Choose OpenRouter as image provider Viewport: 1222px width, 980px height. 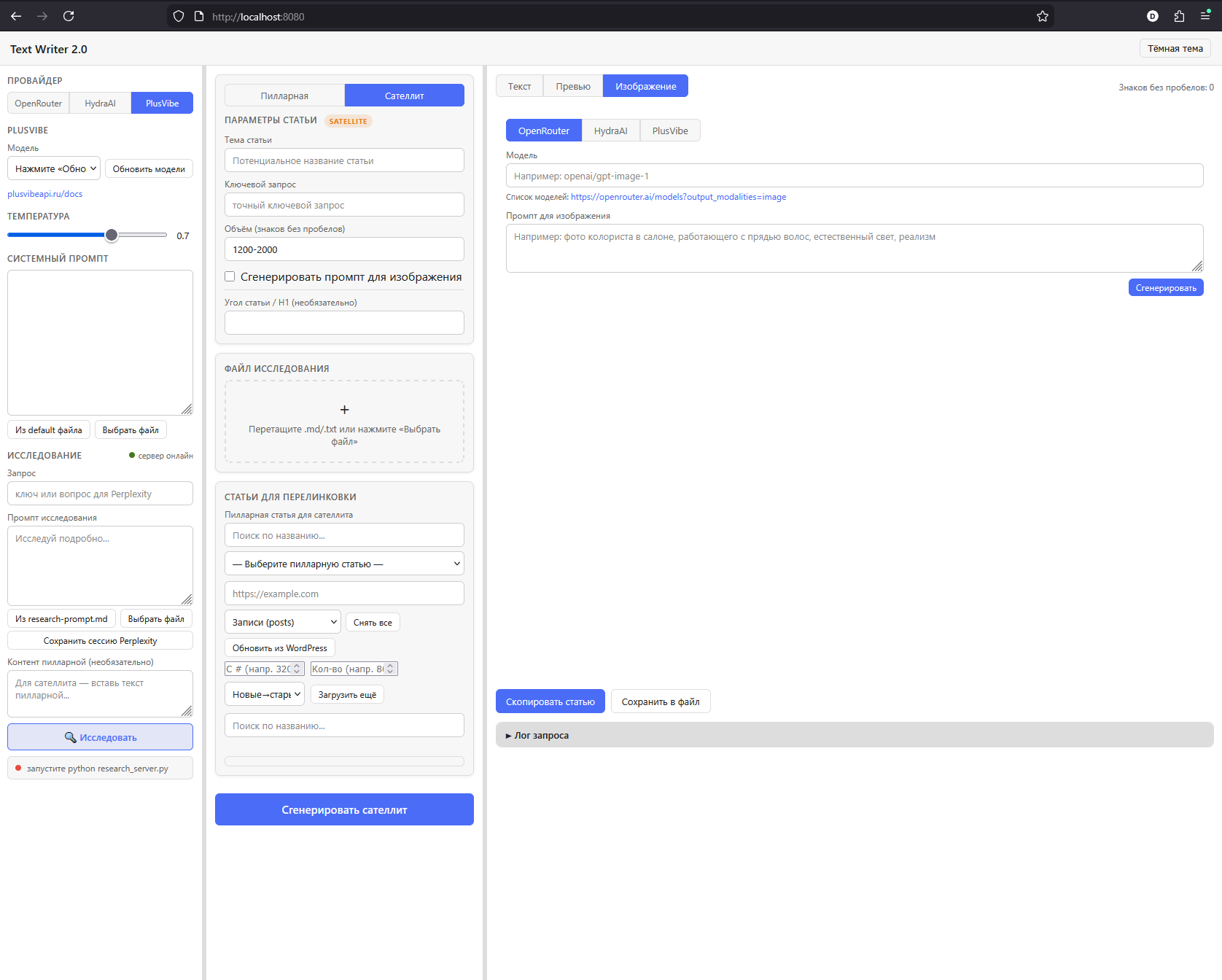(x=544, y=131)
